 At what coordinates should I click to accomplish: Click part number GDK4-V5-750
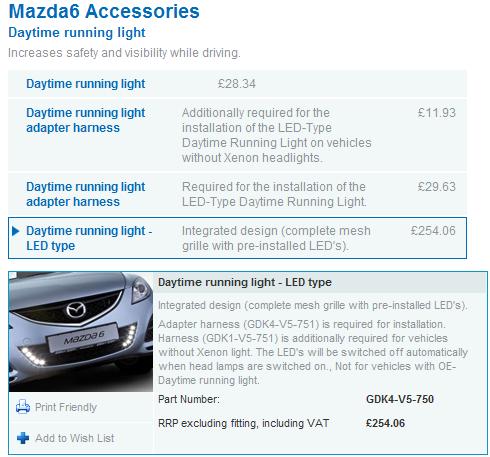tap(400, 399)
